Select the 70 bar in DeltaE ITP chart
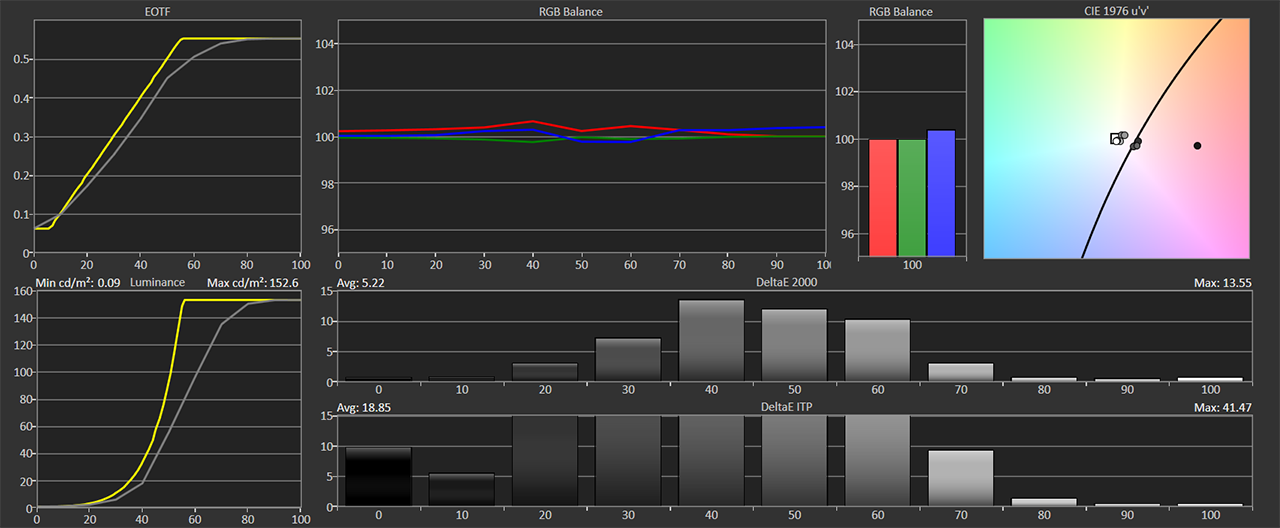 coord(960,478)
